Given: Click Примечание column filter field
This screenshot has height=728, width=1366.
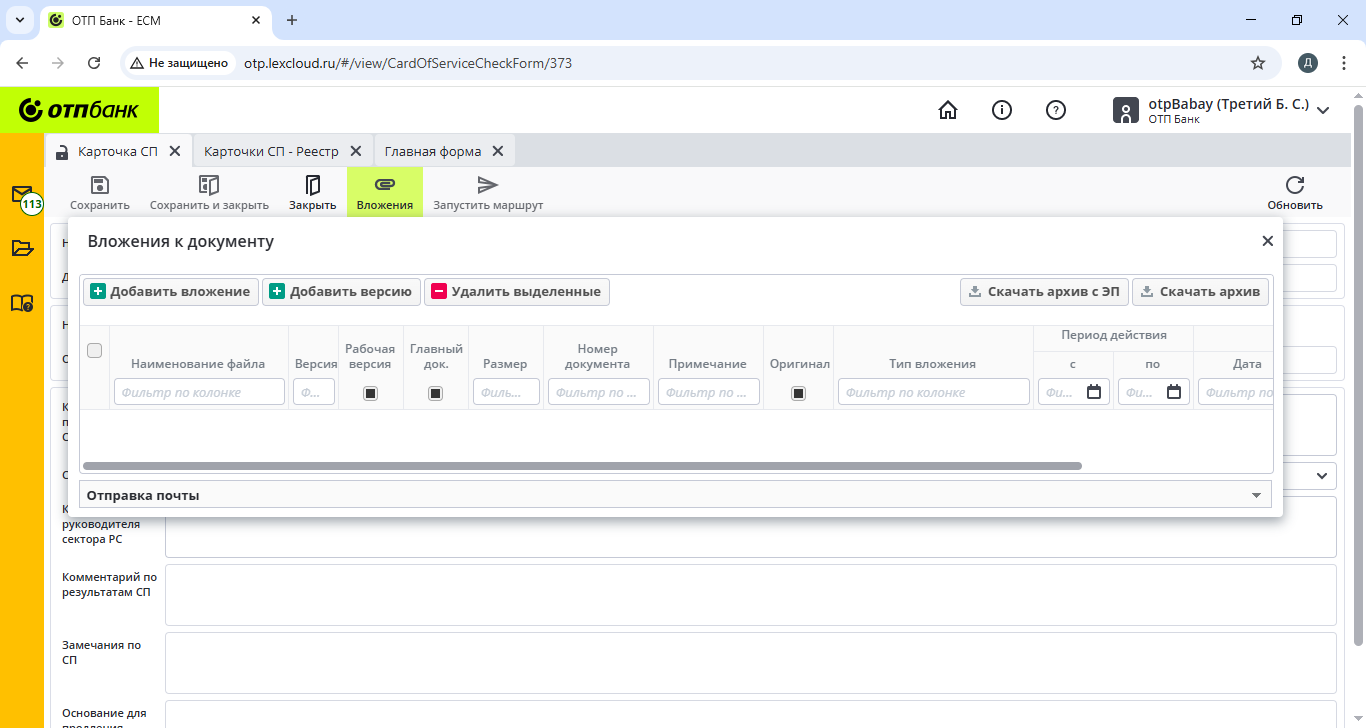Looking at the screenshot, I should pyautogui.click(x=709, y=393).
